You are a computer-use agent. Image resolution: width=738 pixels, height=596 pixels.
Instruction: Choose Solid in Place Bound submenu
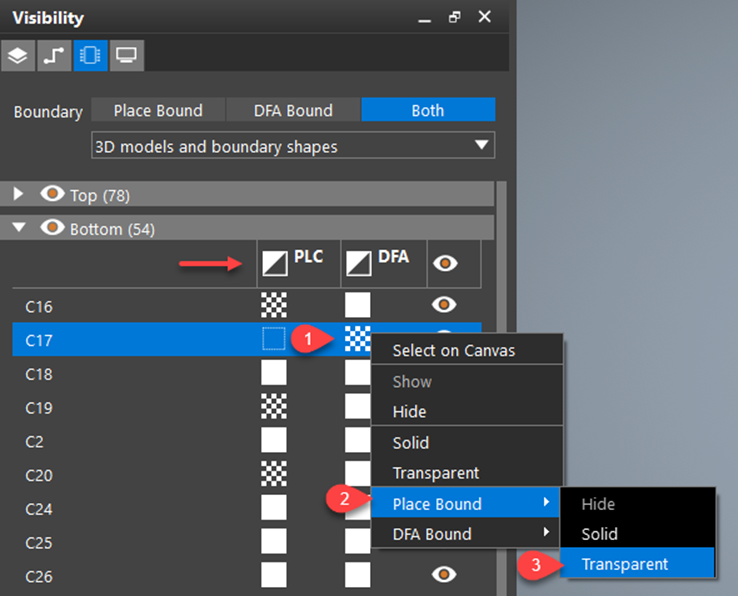638,533
